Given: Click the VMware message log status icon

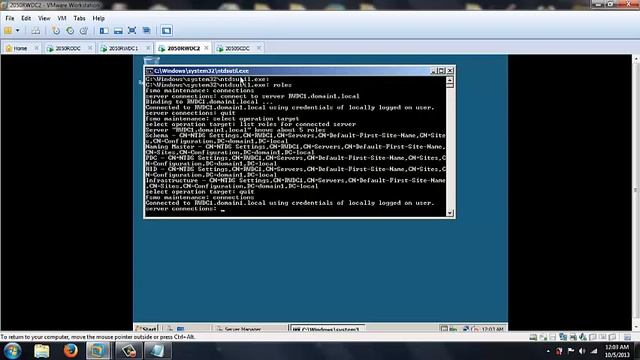Looking at the screenshot, I should (x=627, y=337).
